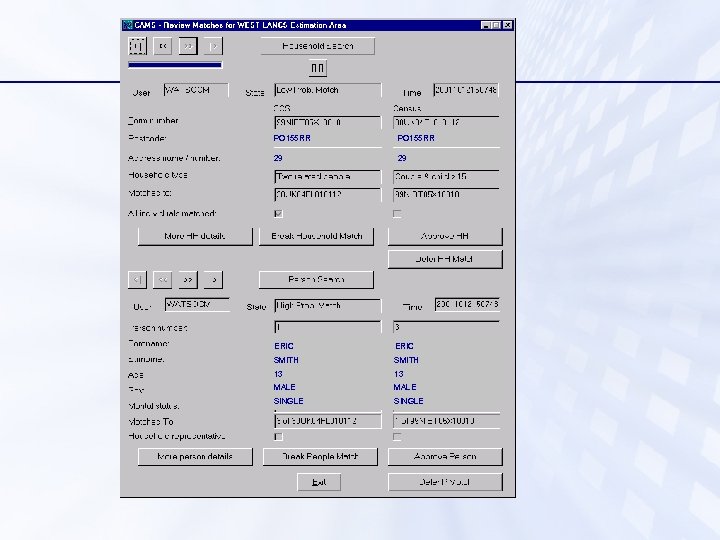Click person section User field

[x=197, y=304]
